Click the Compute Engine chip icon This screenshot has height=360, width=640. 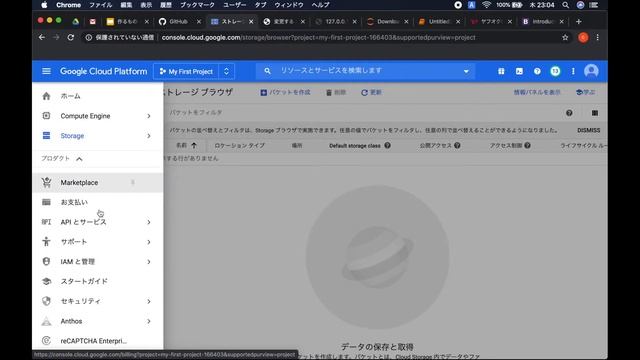(x=46, y=116)
